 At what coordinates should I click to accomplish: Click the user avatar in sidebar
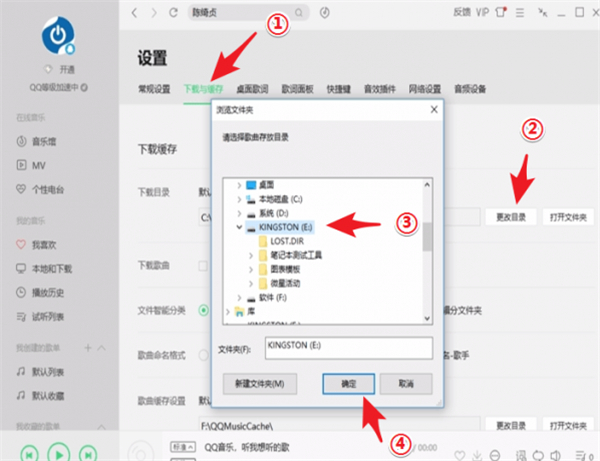click(x=58, y=35)
